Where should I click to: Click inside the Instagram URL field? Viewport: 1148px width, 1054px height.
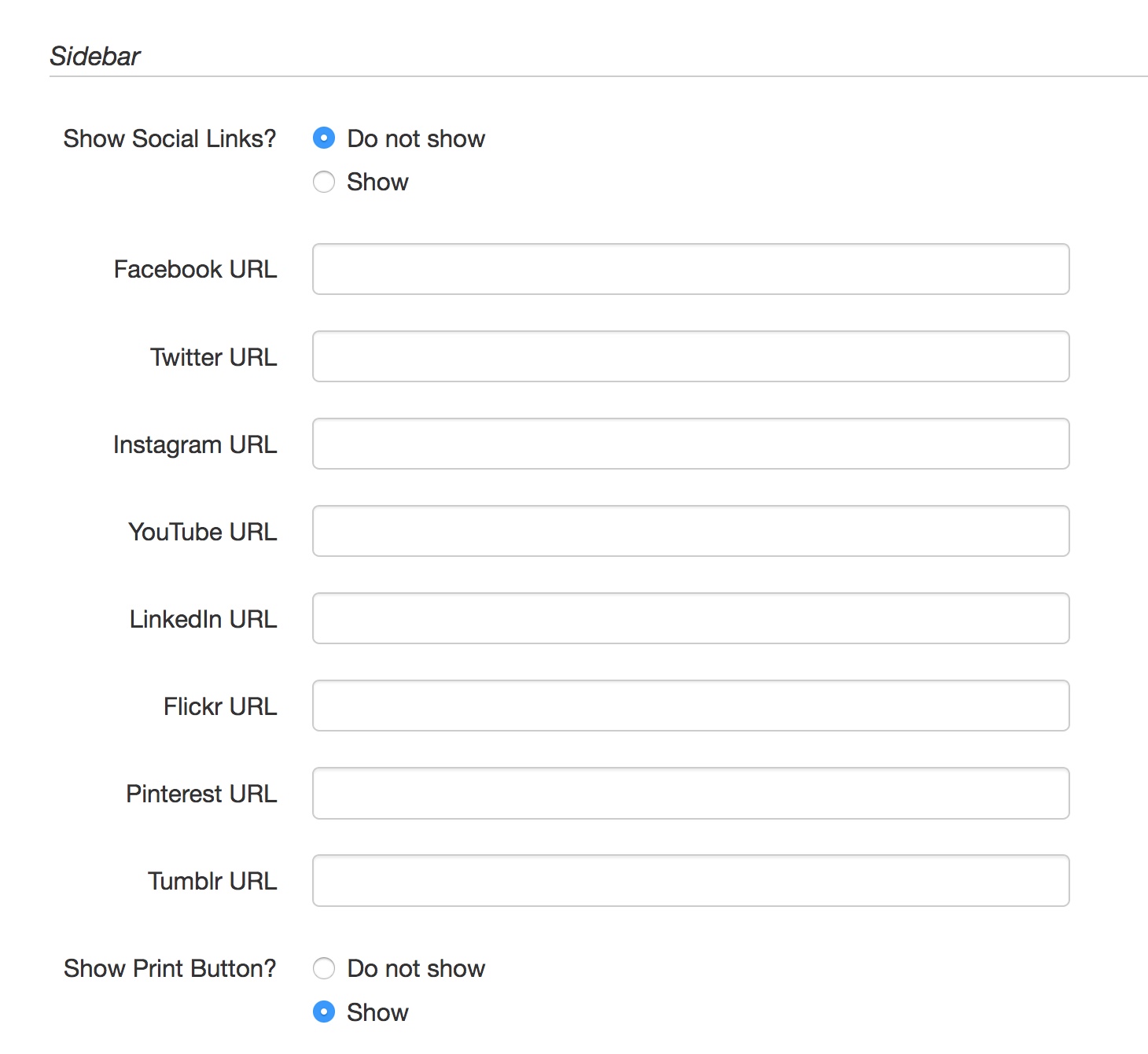(690, 444)
